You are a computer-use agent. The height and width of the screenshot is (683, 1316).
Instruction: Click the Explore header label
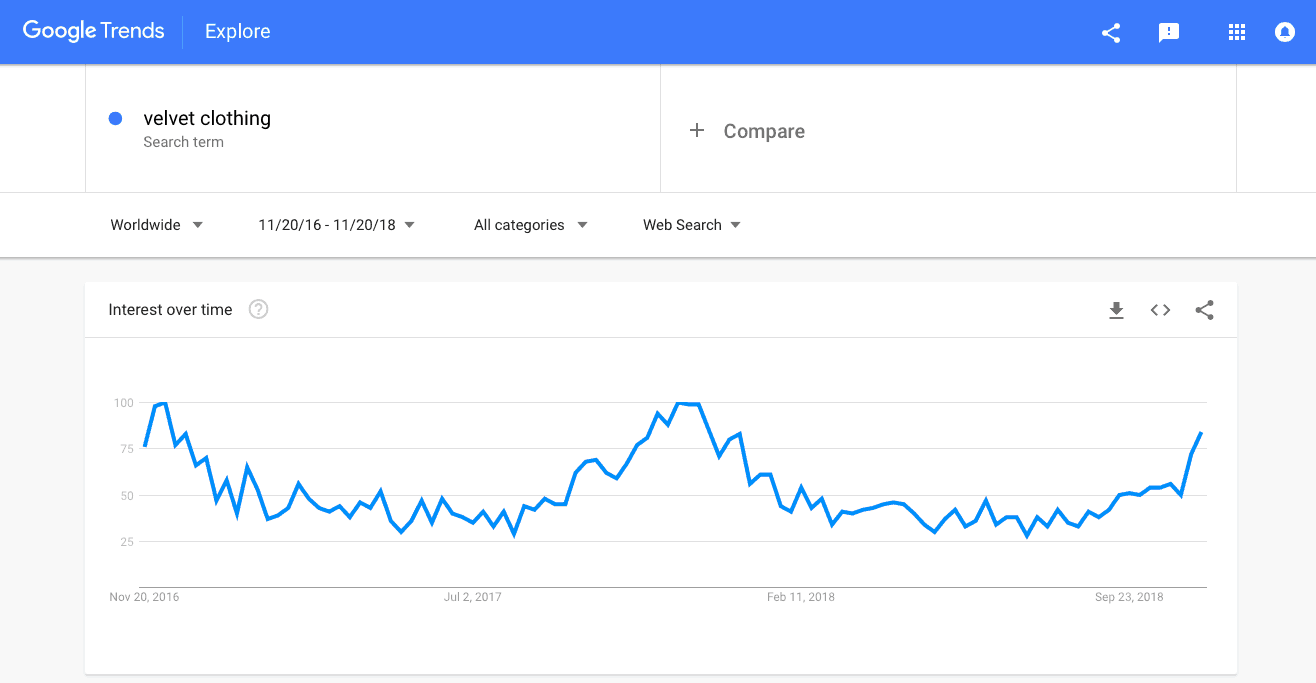coord(238,32)
